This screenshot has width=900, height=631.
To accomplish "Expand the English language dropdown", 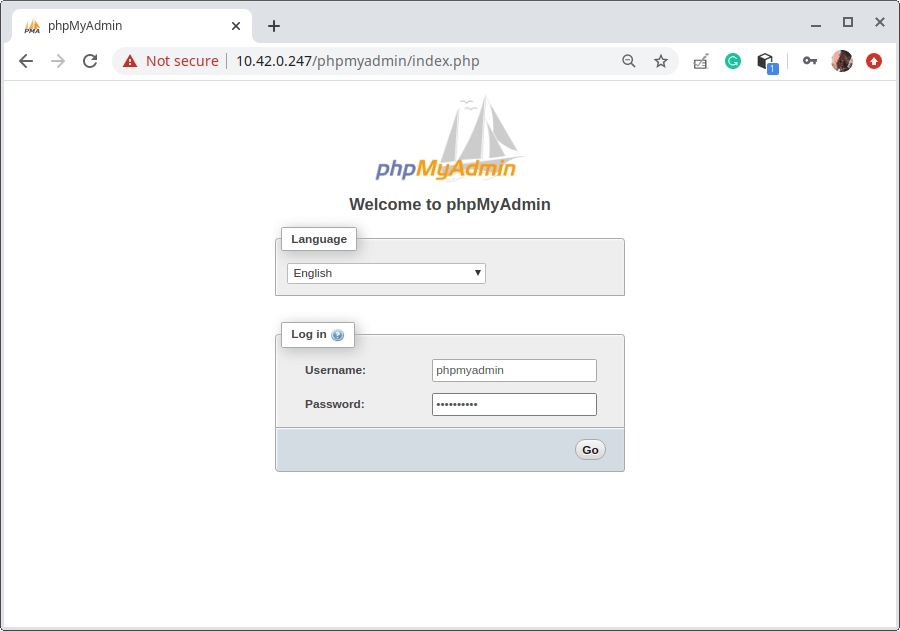I will click(x=386, y=273).
